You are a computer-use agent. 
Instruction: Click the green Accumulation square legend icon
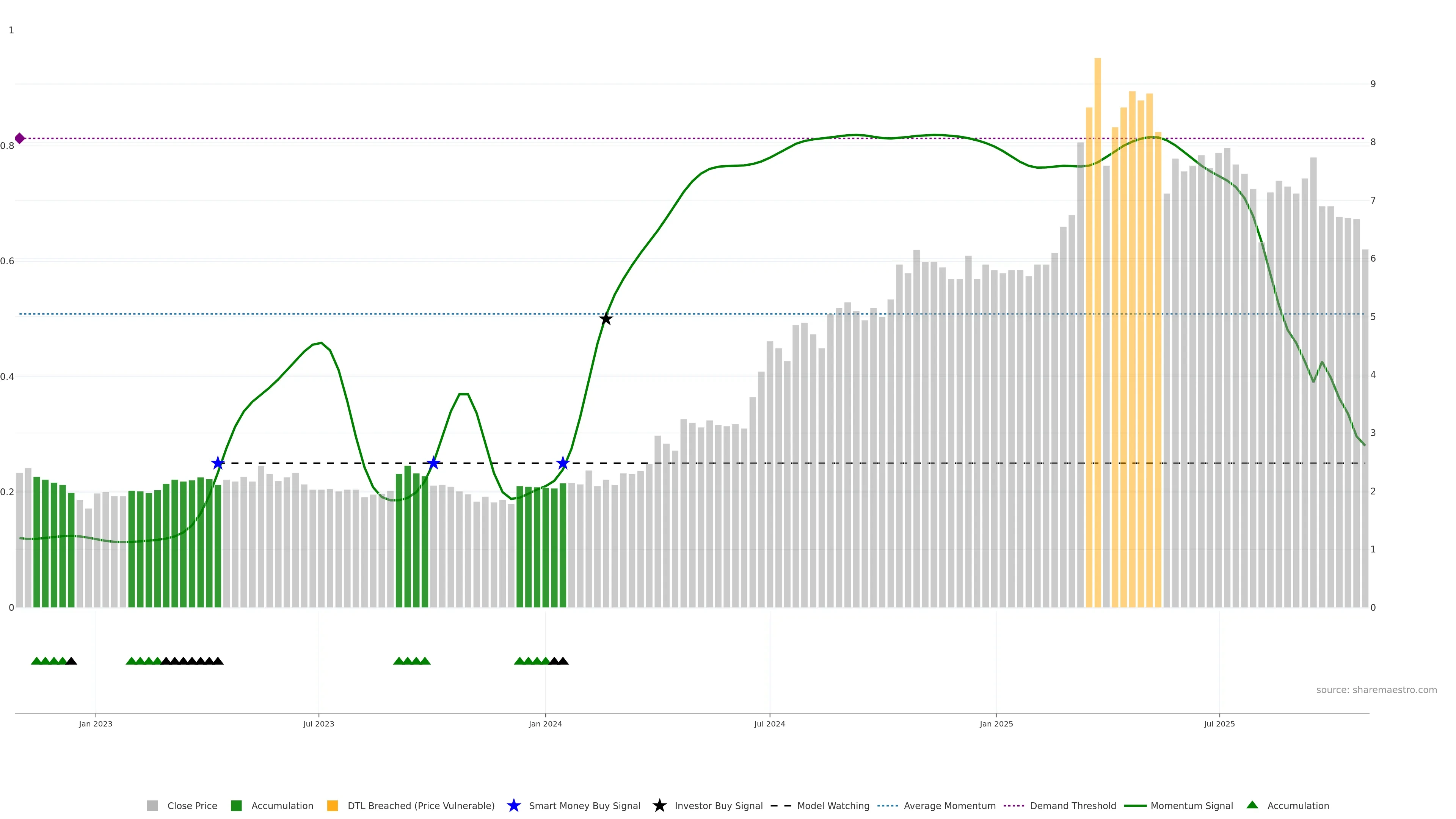pyautogui.click(x=236, y=806)
